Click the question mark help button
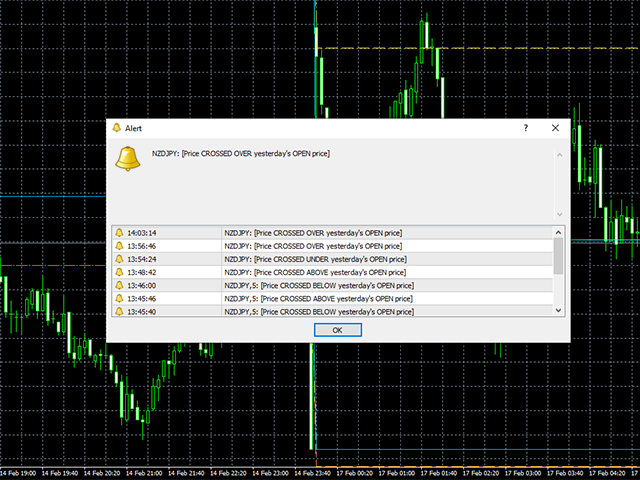 click(526, 128)
